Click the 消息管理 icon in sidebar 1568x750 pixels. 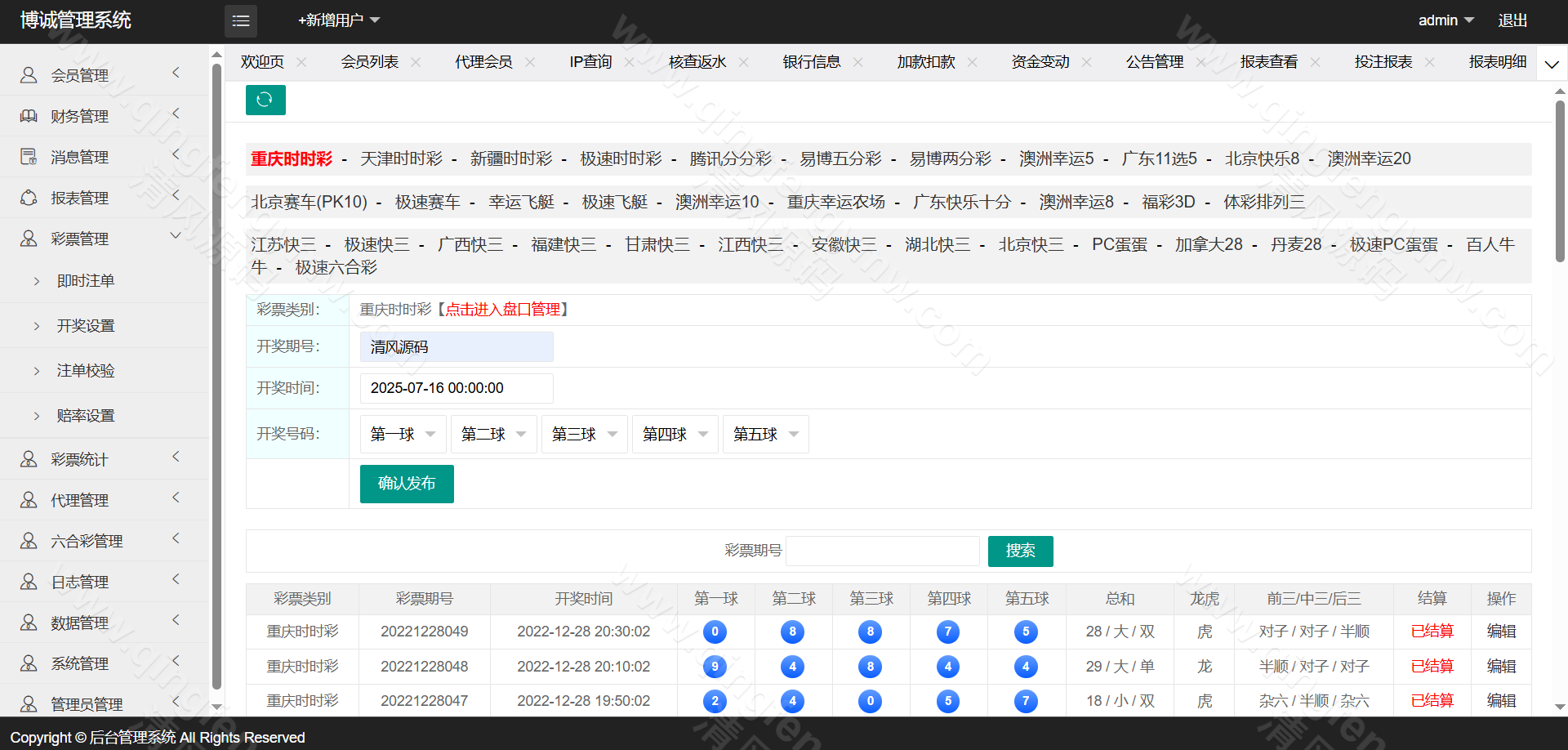29,157
